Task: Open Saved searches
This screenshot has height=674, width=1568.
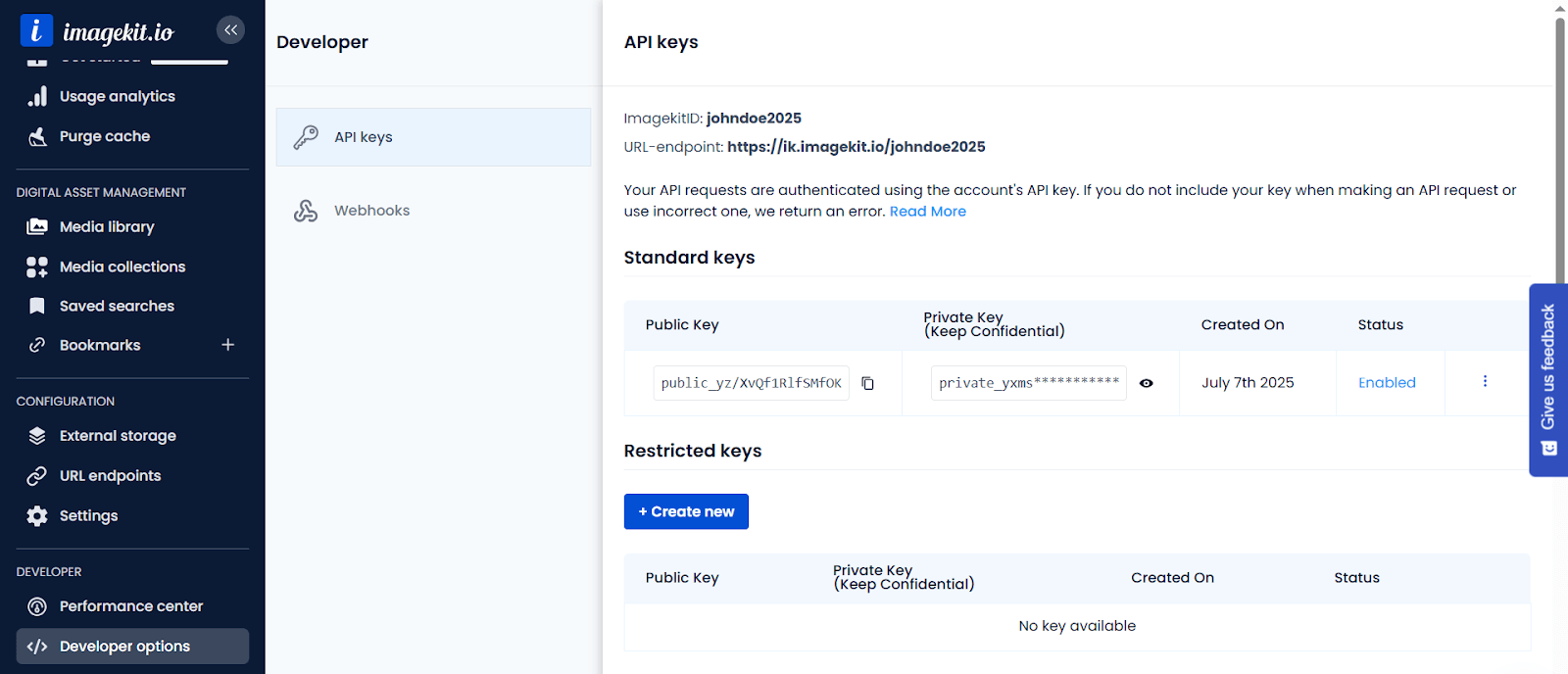Action: tap(117, 306)
